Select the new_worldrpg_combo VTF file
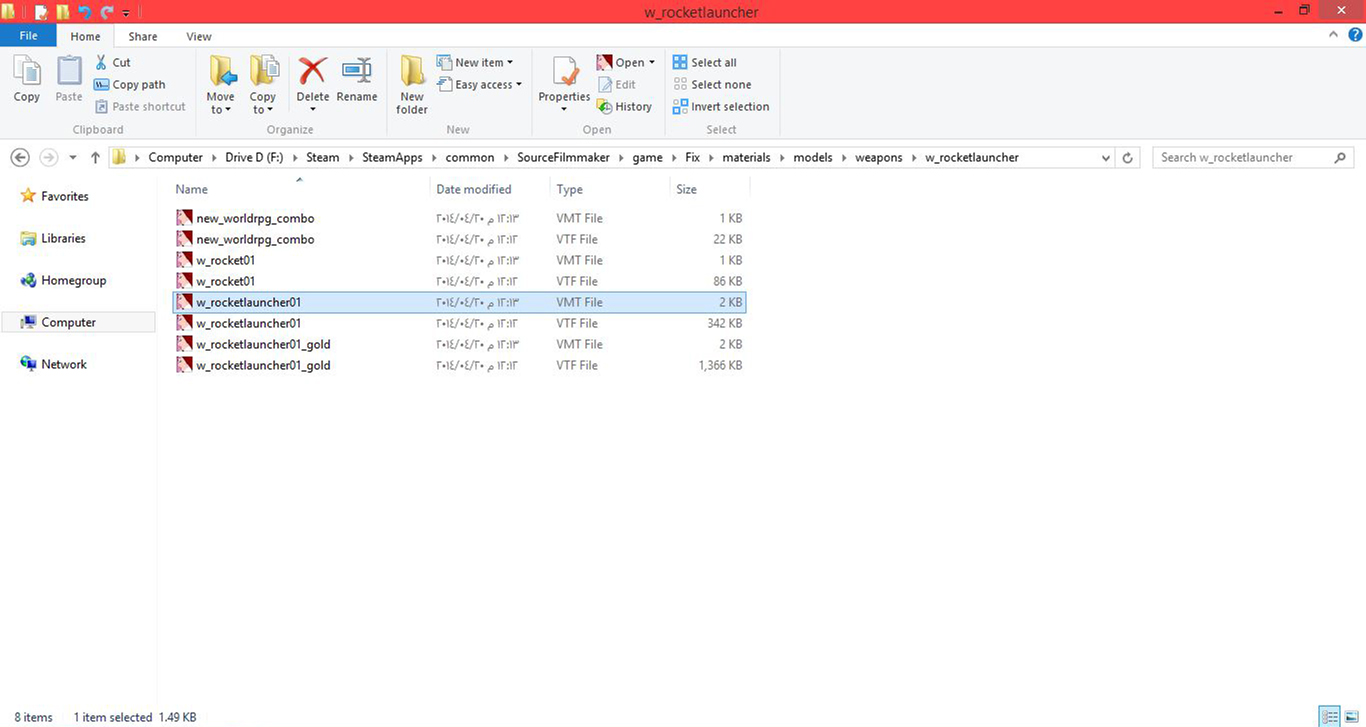This screenshot has width=1366, height=727. tap(459, 239)
